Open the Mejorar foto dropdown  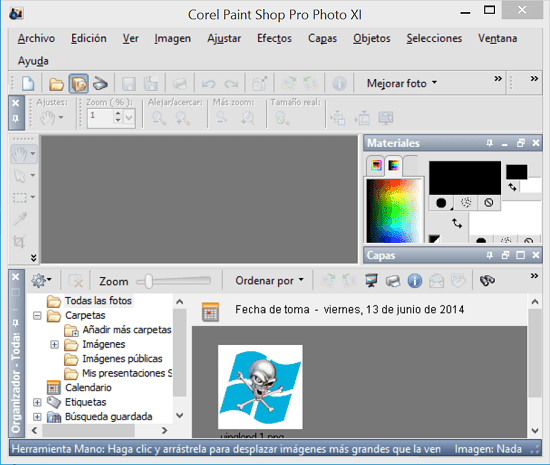pos(402,83)
